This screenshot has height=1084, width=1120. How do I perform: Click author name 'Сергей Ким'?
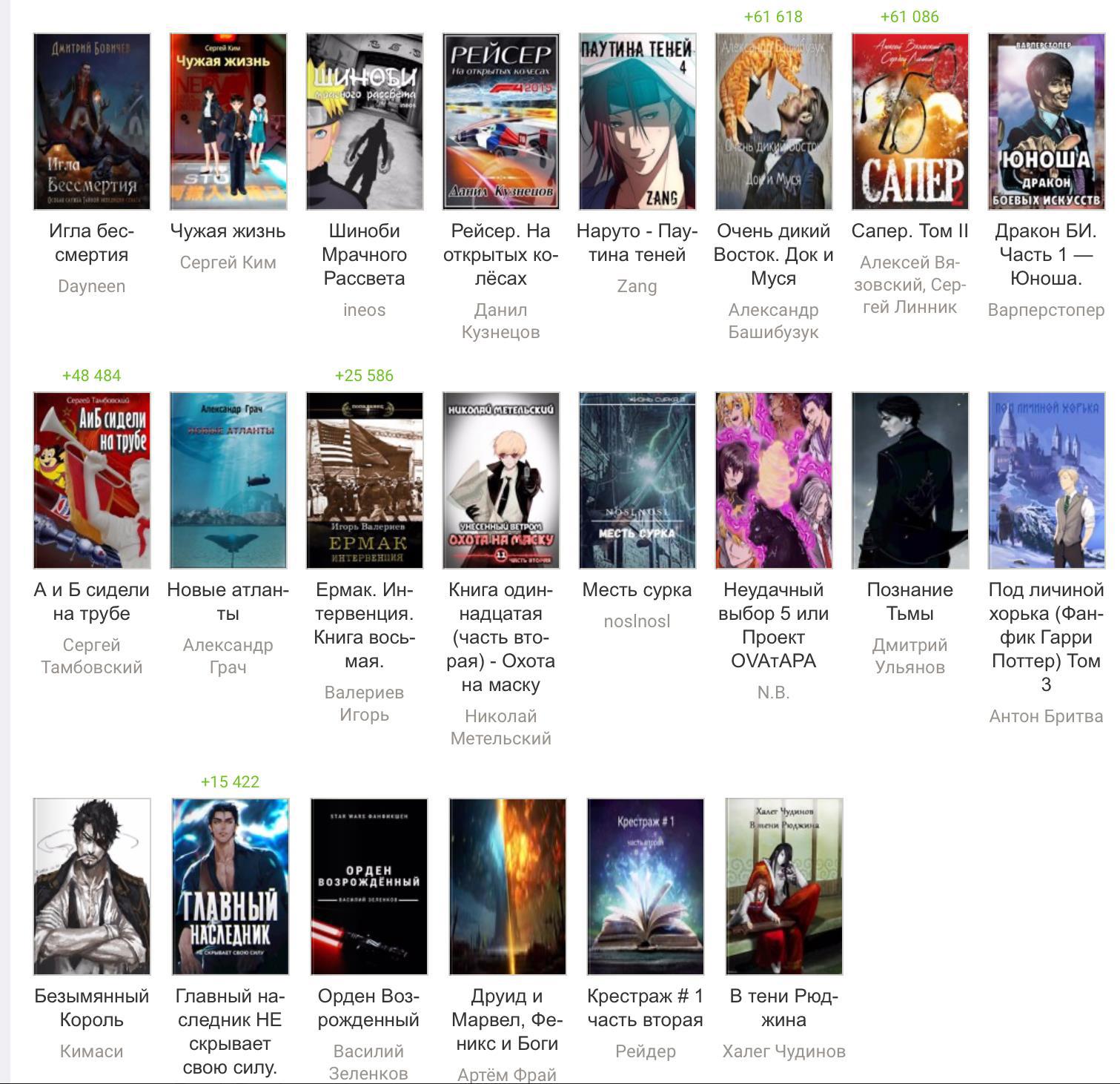point(228,262)
